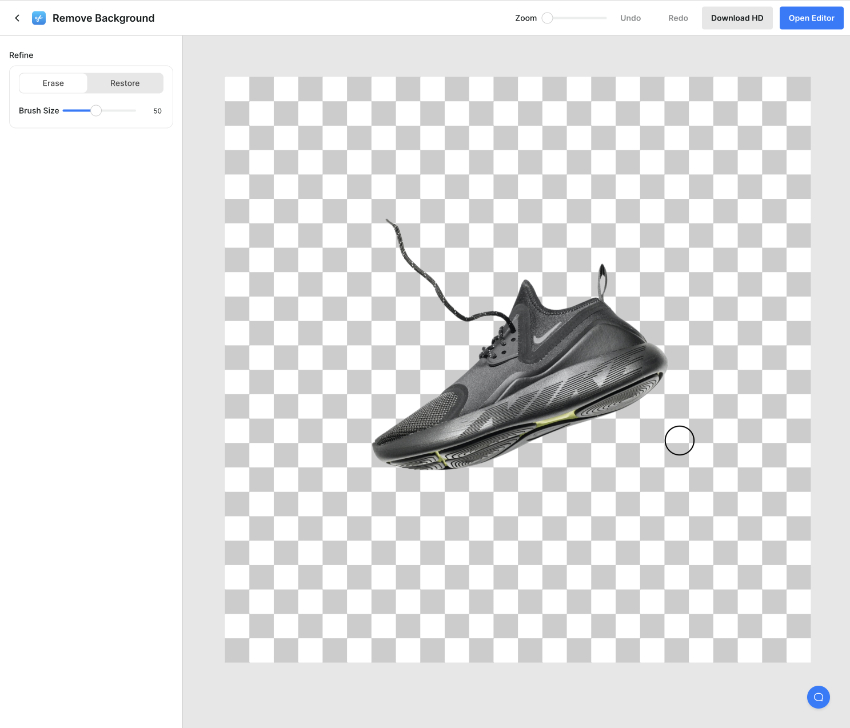Click Undo in the top bar
Screen dimensions: 850x728
[630, 18]
